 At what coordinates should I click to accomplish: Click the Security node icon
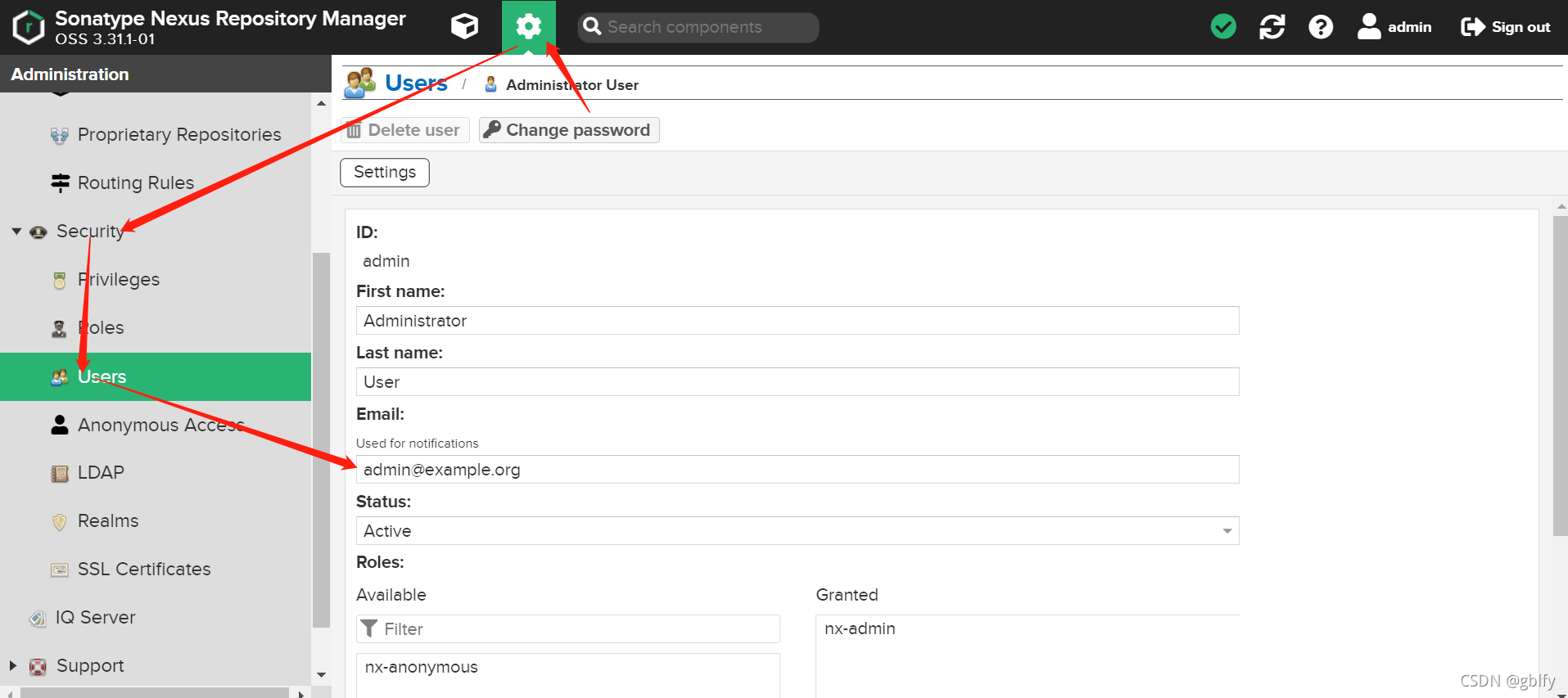click(x=38, y=232)
